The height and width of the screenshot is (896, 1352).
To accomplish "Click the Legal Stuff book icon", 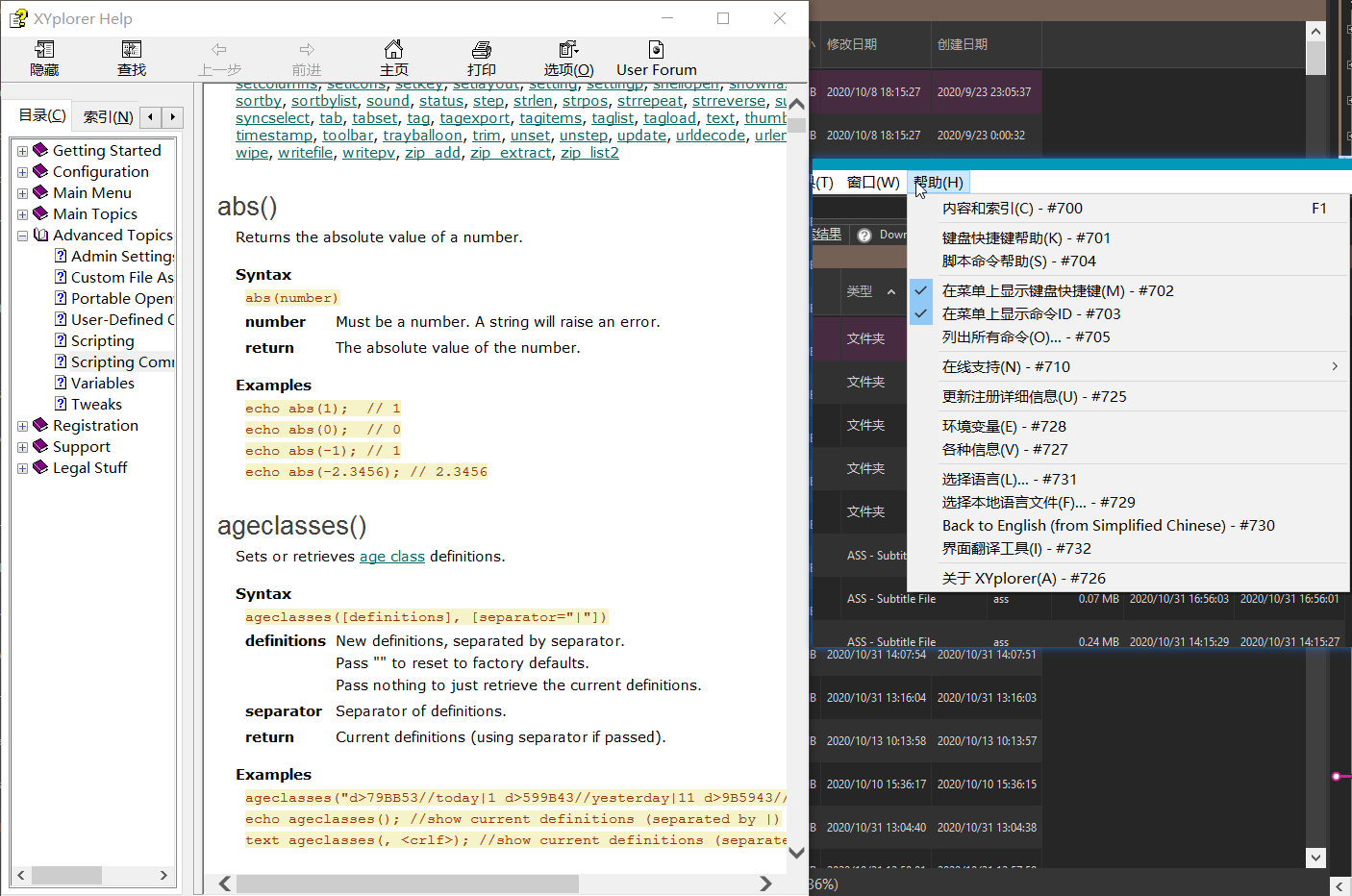I will [x=40, y=467].
